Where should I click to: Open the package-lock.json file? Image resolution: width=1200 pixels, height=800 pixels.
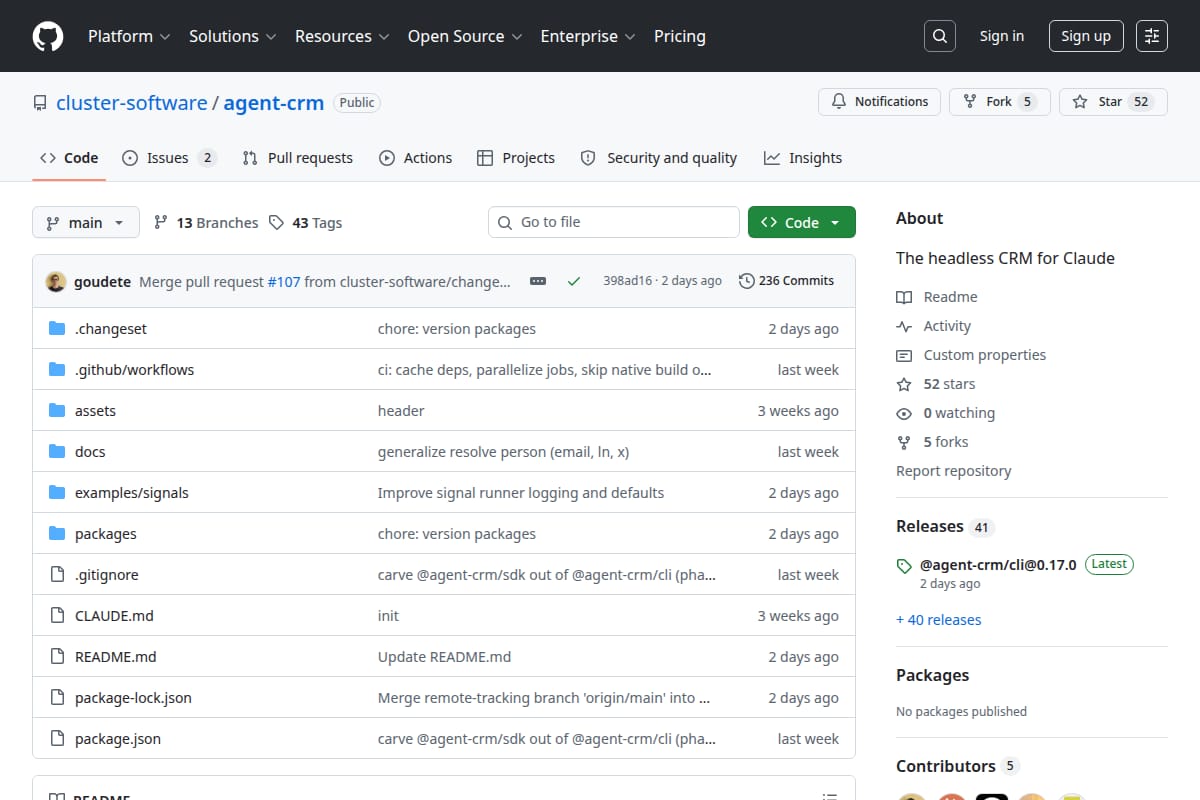133,698
